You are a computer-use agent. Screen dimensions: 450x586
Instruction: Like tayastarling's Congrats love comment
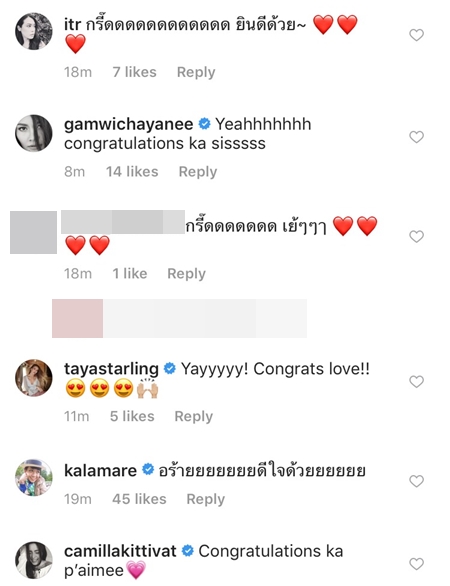(416, 382)
